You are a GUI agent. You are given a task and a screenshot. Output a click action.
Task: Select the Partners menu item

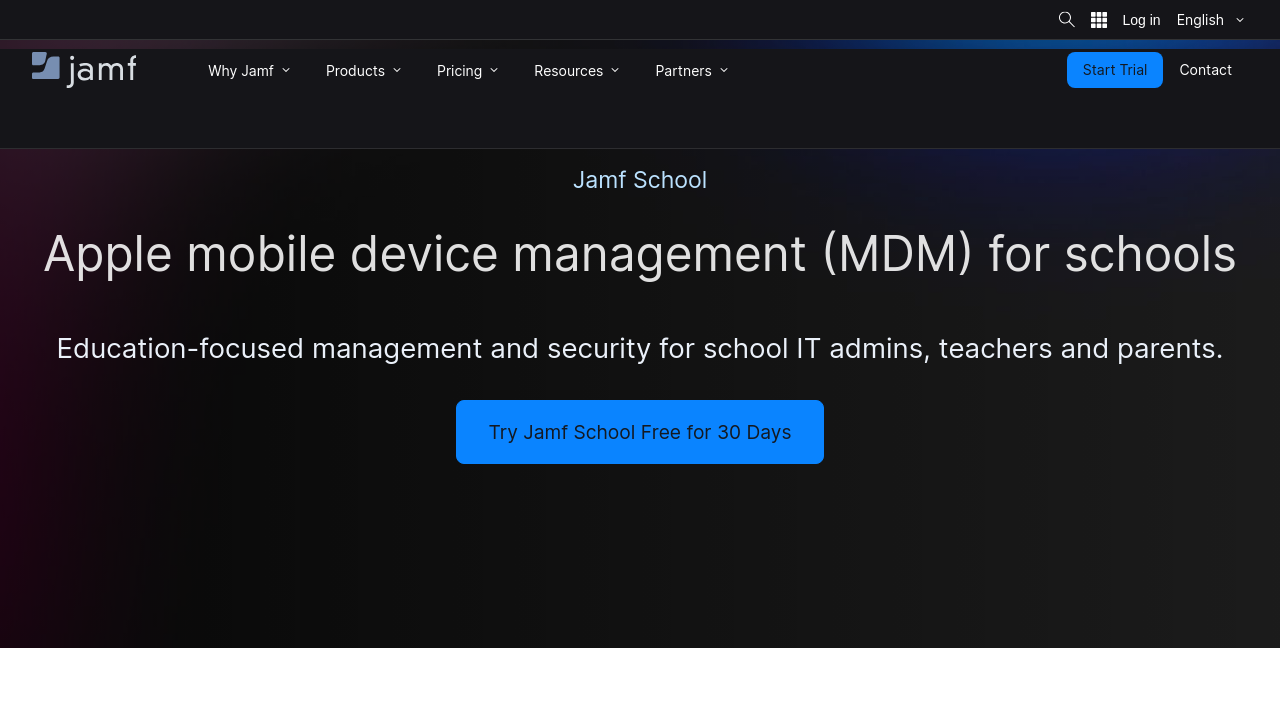tap(683, 70)
